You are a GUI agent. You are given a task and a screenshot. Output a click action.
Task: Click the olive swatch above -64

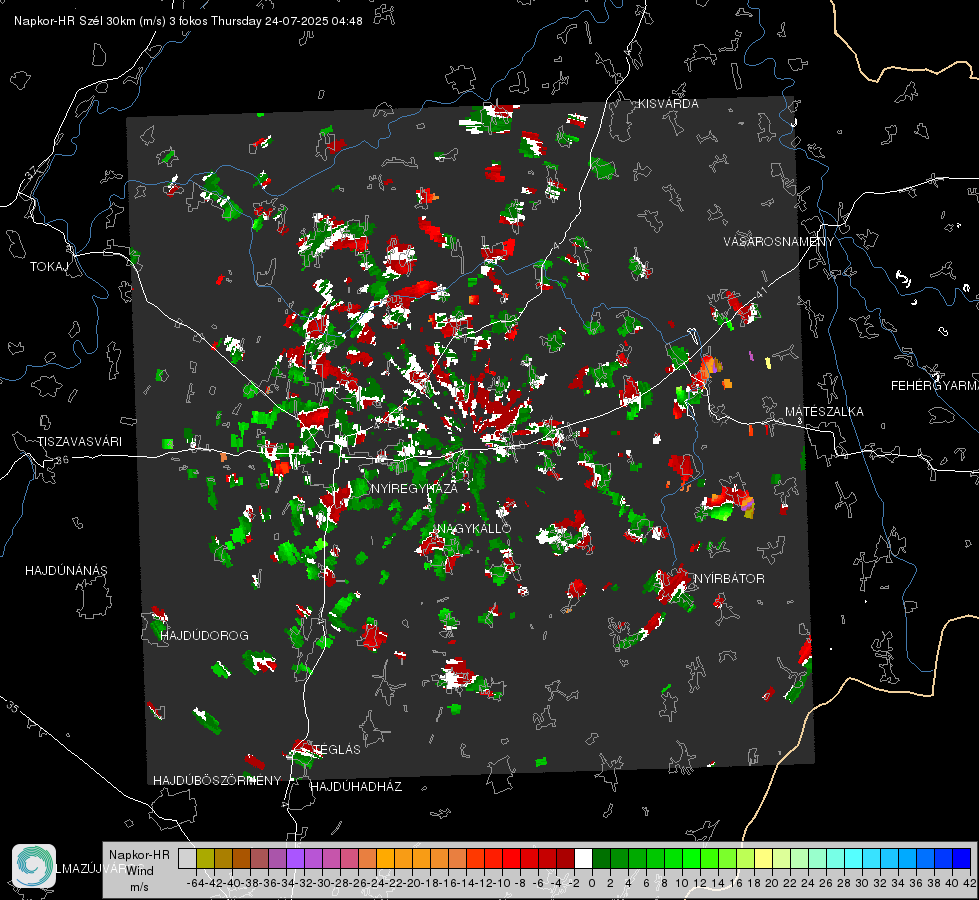[x=205, y=858]
